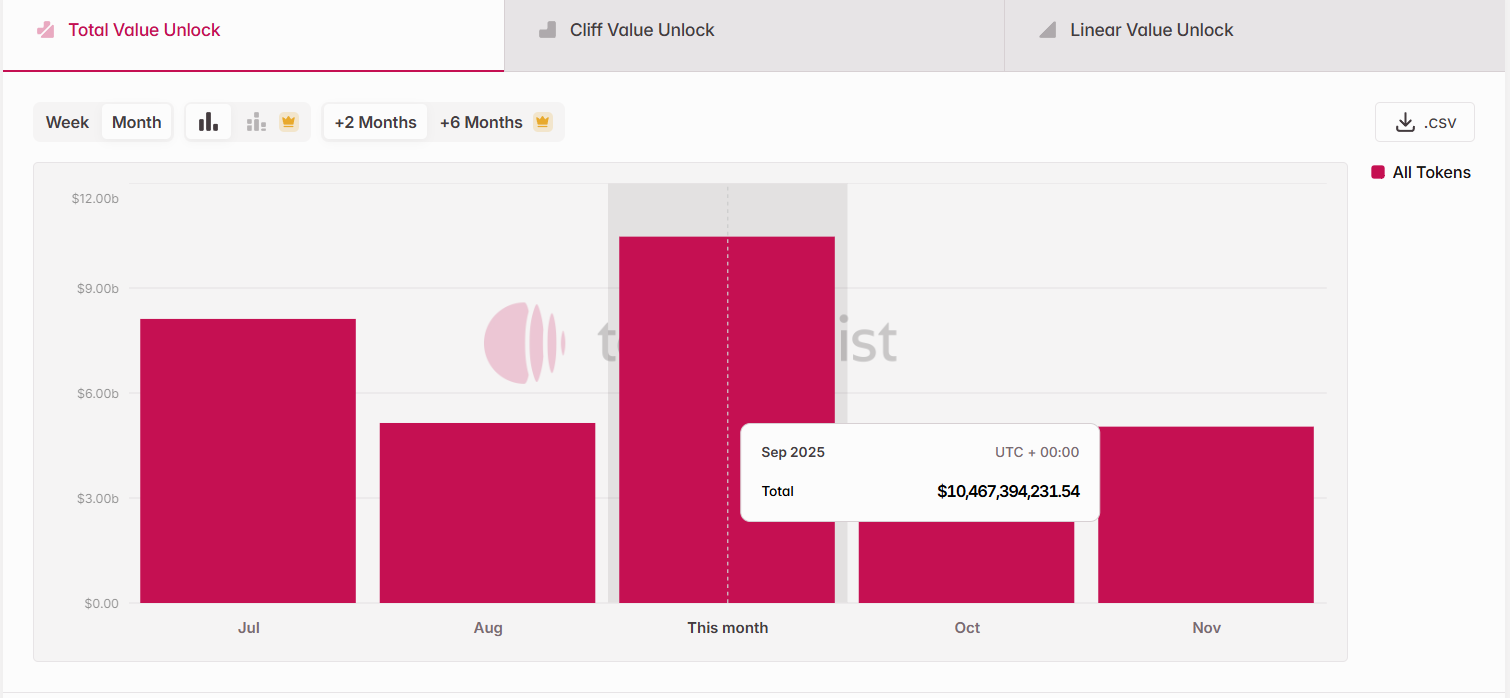
Task: Click the Total Value Unlock tab icon
Action: [x=45, y=30]
